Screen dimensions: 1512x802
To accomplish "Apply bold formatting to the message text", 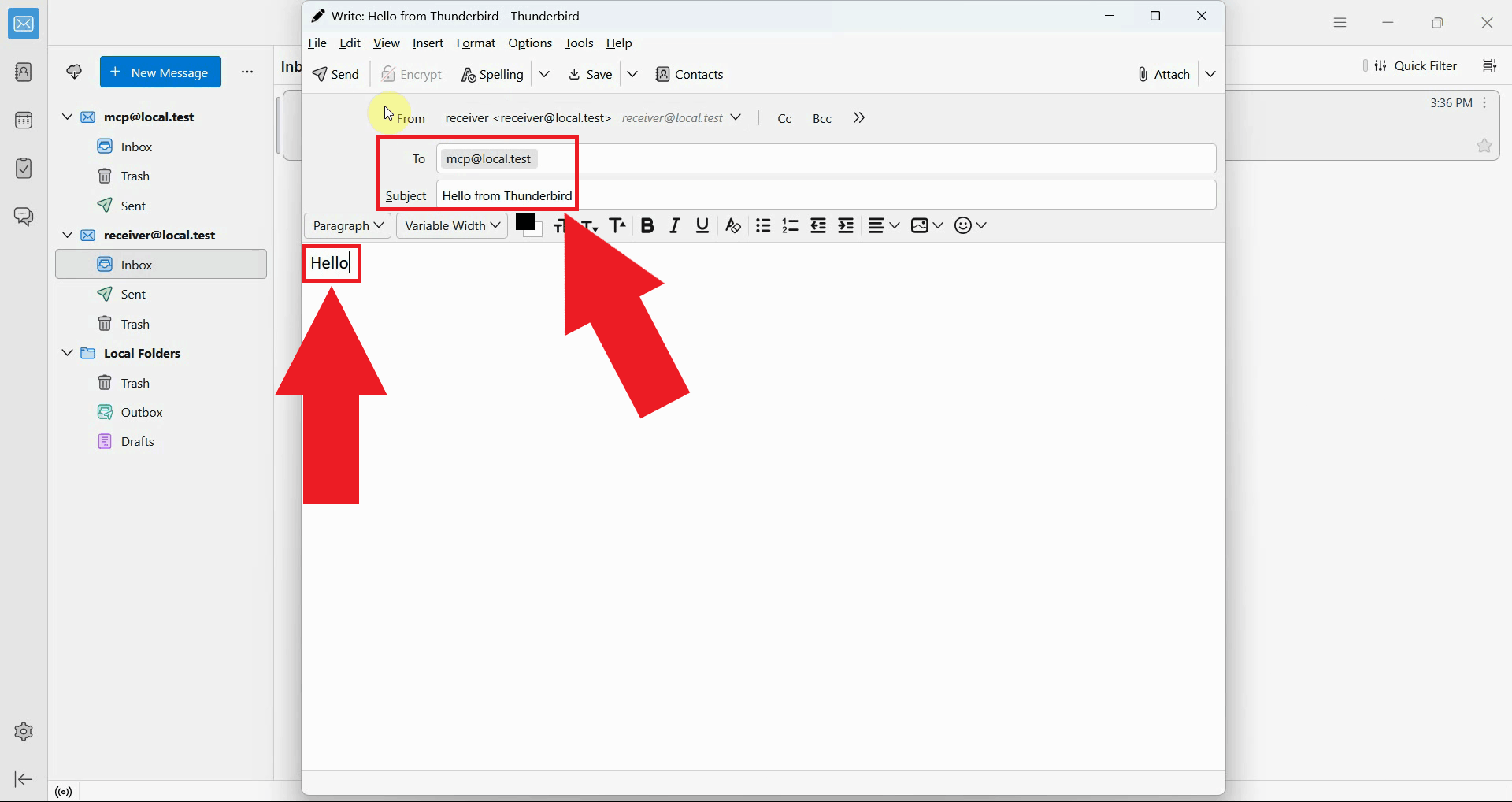I will point(647,226).
